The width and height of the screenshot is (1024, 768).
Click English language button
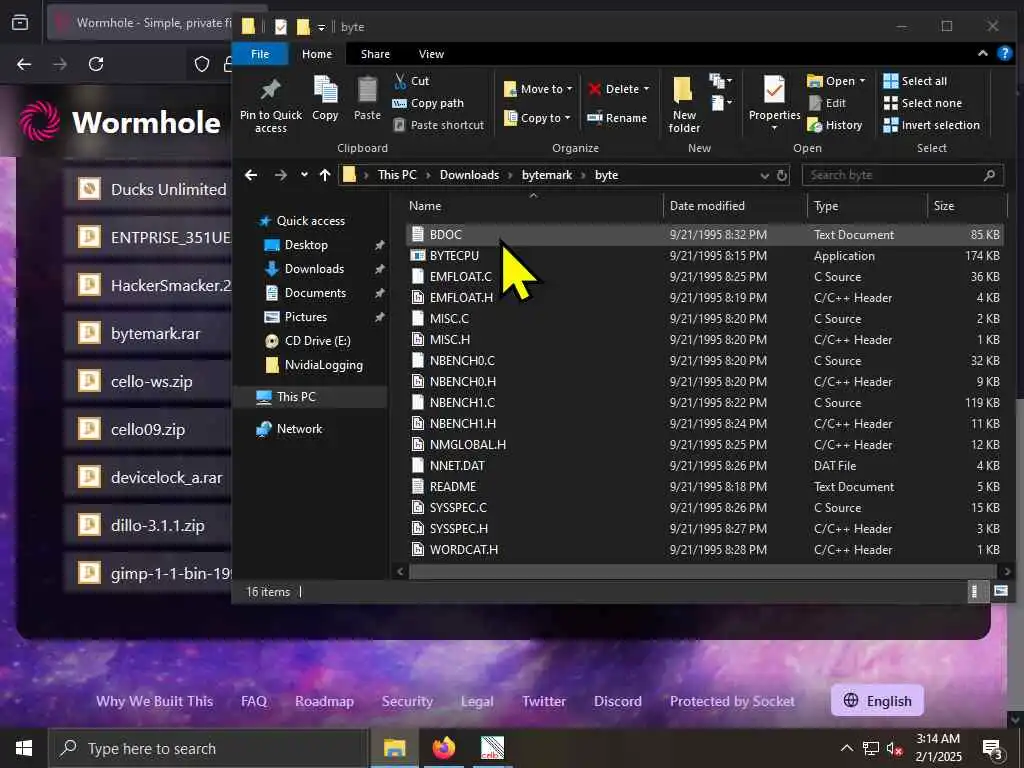877,701
